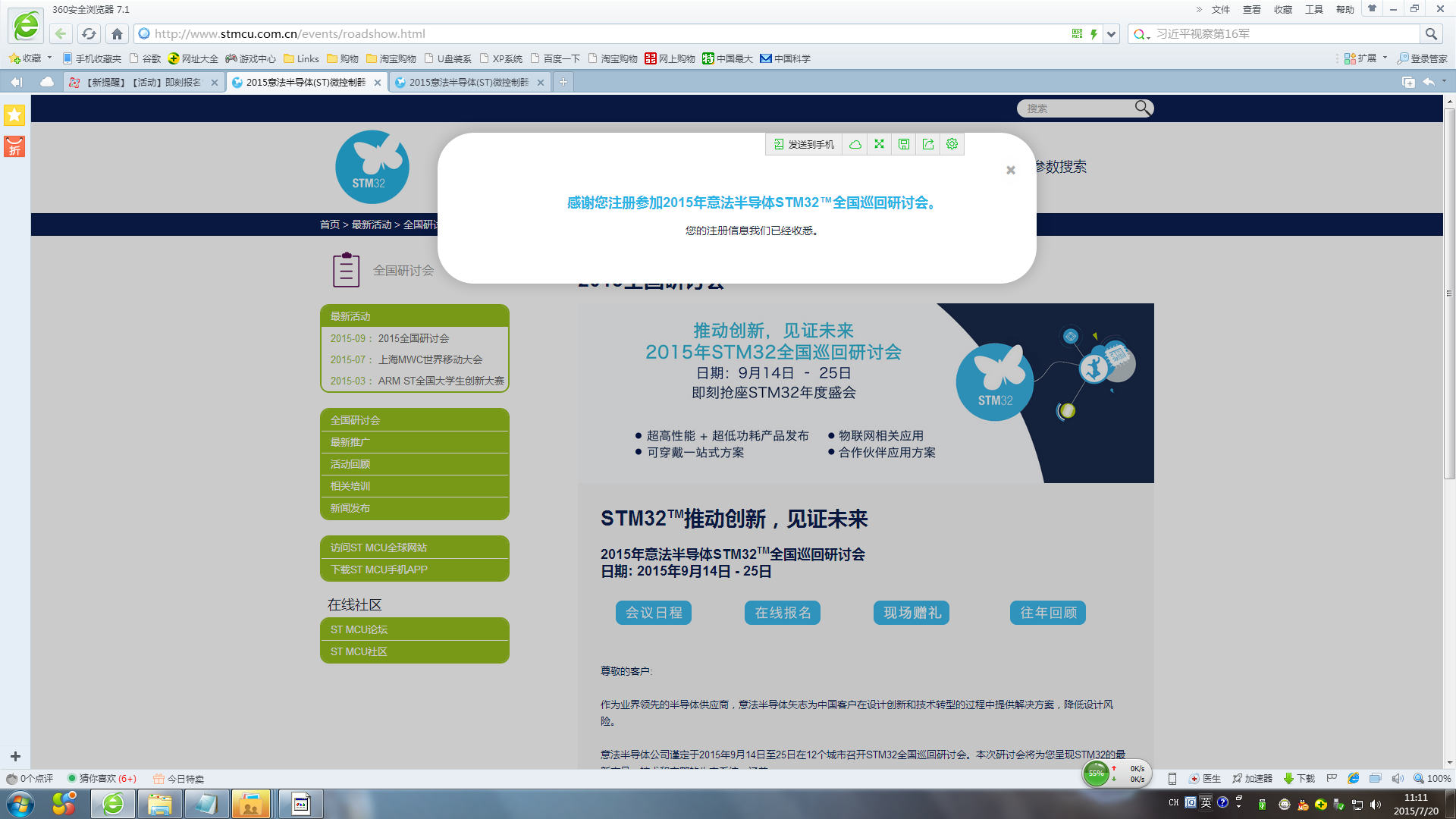The height and width of the screenshot is (819, 1456).
Task: Open a new browser tab with plus button
Action: [x=563, y=82]
